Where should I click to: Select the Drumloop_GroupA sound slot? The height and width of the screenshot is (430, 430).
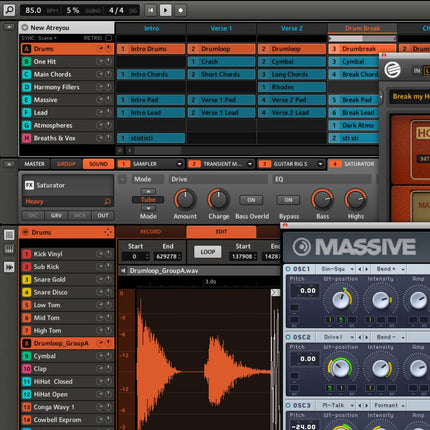click(67, 343)
